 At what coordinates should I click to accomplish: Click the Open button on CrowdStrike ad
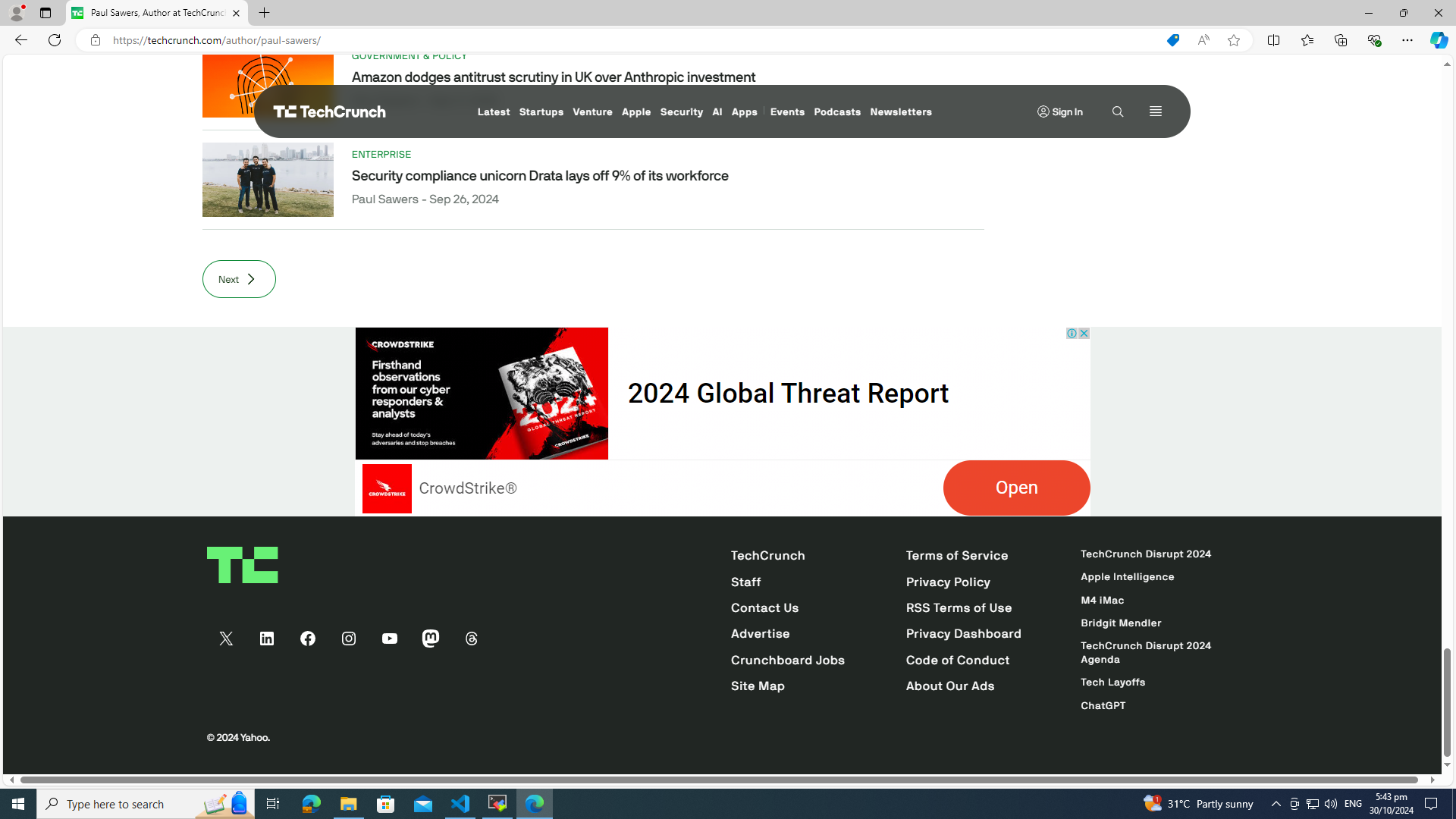pyautogui.click(x=1016, y=488)
